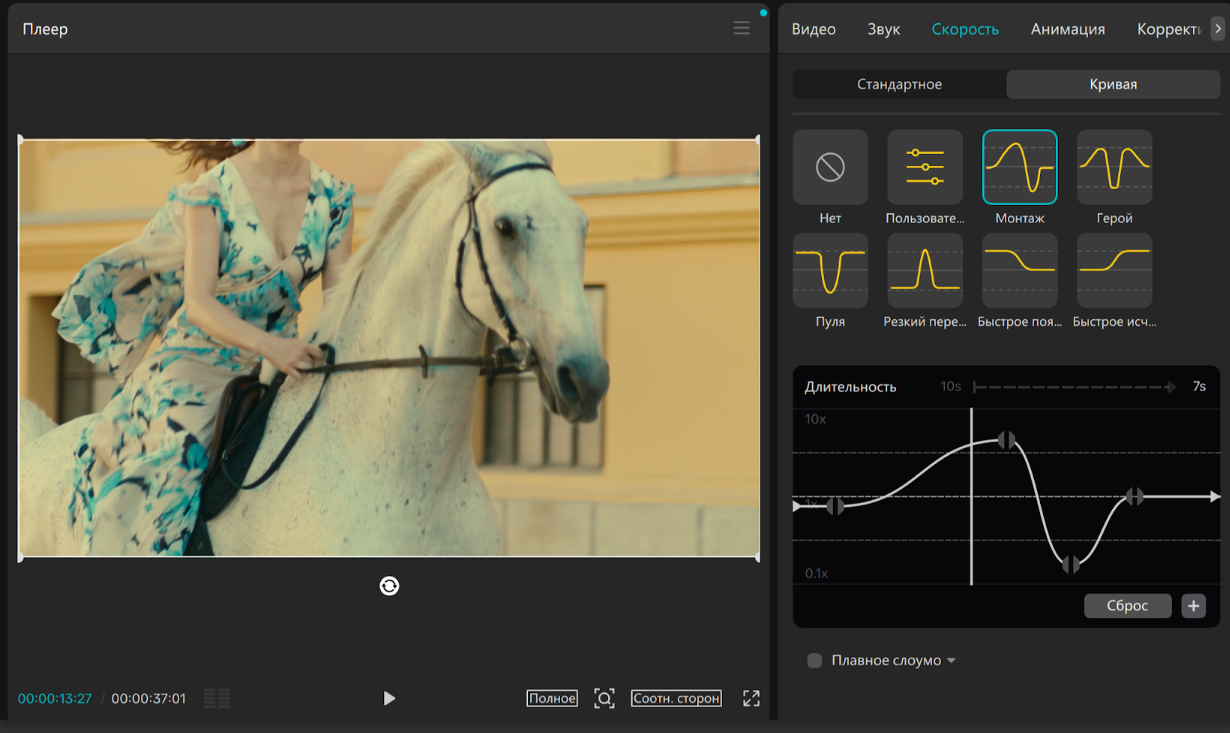
Task: Click the Сброс reset button
Action: tap(1127, 606)
